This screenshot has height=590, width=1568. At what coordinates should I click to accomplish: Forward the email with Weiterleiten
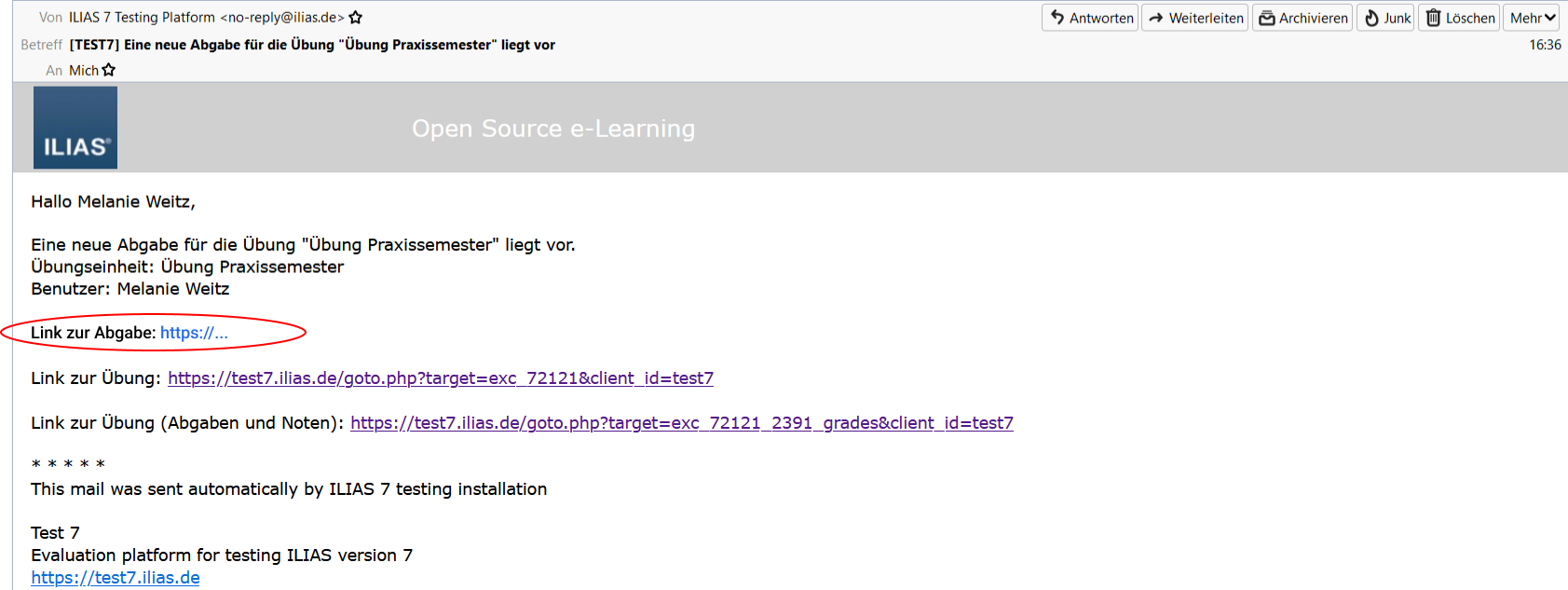[x=1194, y=18]
